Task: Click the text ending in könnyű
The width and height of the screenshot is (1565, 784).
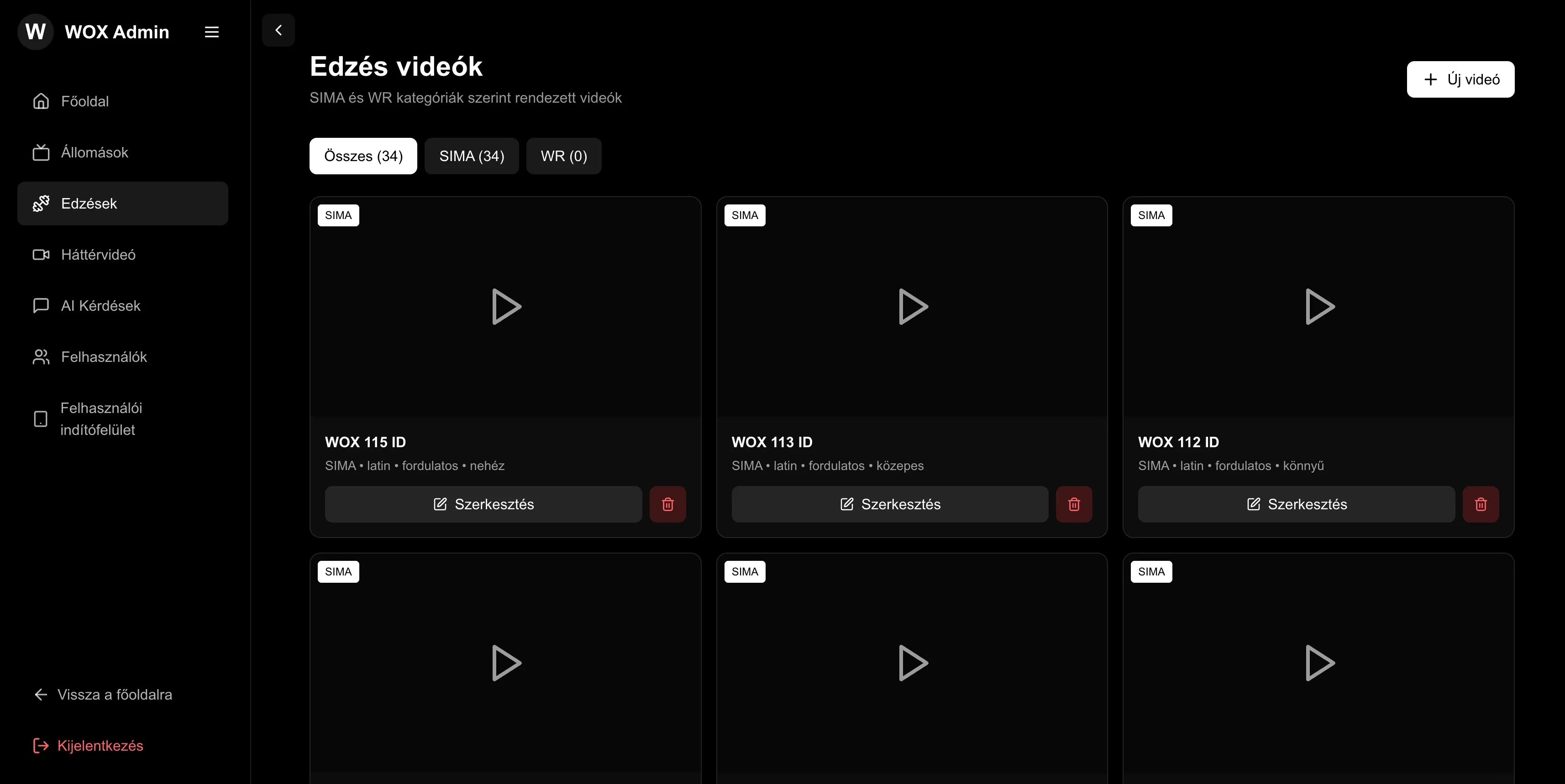Action: 1231,466
